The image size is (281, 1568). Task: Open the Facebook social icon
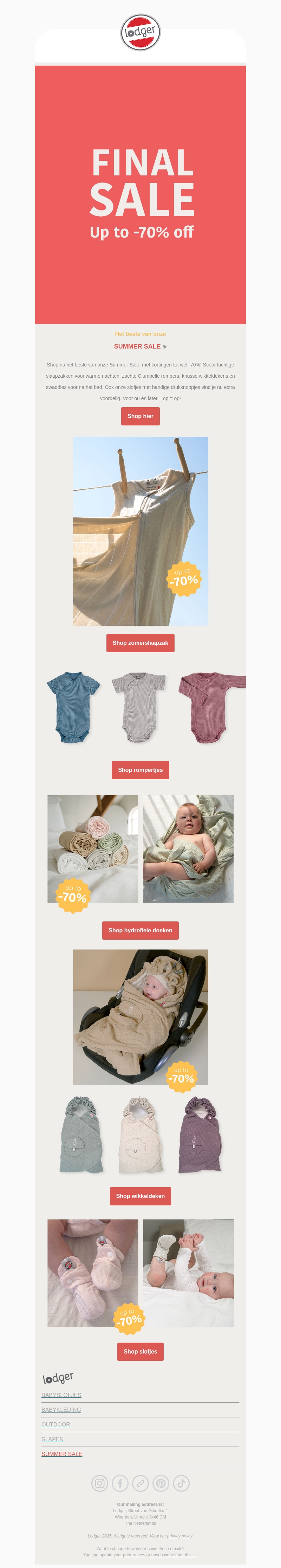(x=120, y=1483)
